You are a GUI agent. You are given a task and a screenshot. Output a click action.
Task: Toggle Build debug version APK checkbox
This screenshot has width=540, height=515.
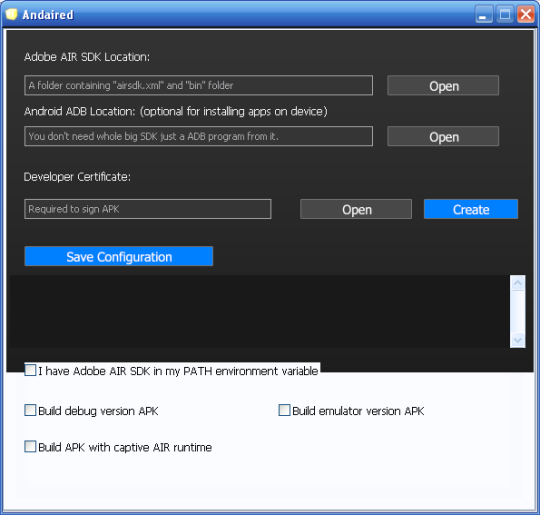pos(30,410)
